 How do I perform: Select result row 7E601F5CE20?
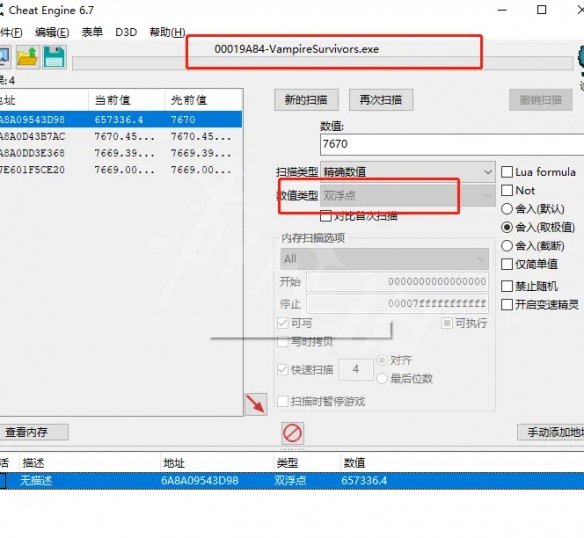click(x=121, y=170)
